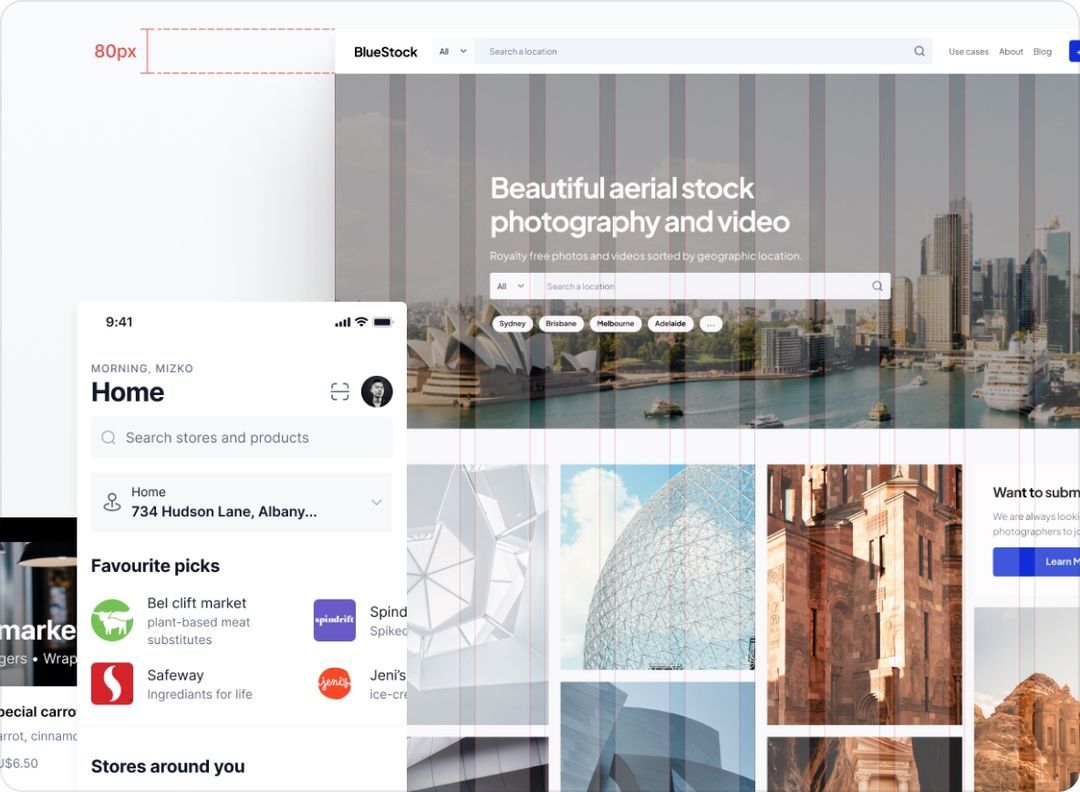Open the Use cases menu item
Screen dimensions: 1080x792
(968, 51)
